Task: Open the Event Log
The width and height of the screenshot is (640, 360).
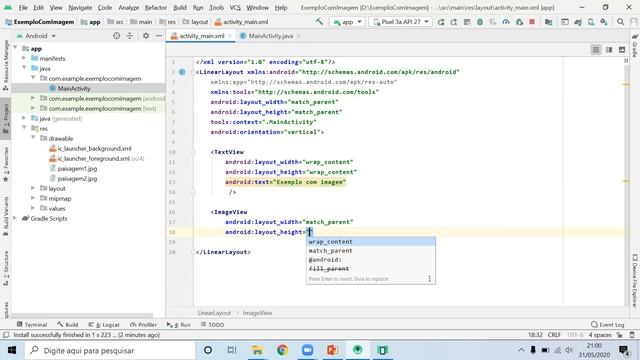Action: [x=608, y=324]
